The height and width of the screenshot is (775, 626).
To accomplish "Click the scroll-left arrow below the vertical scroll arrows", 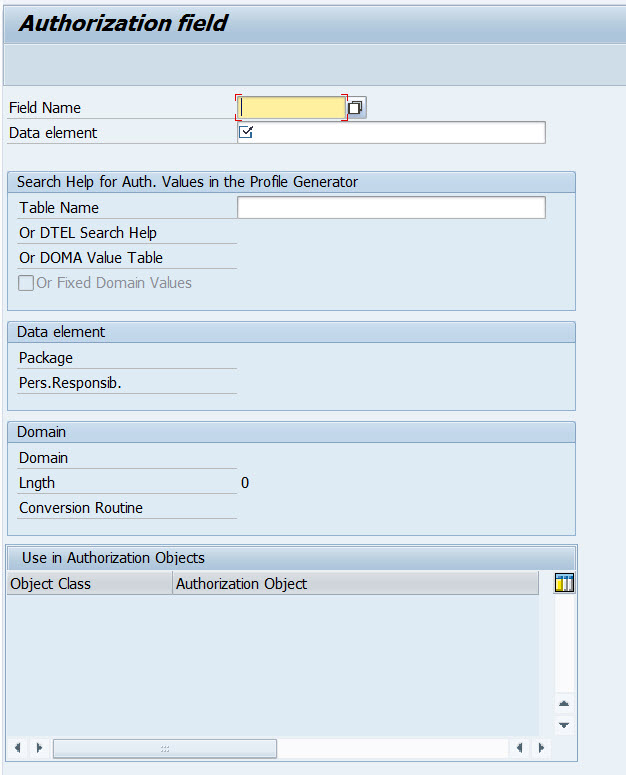I will tap(519, 748).
